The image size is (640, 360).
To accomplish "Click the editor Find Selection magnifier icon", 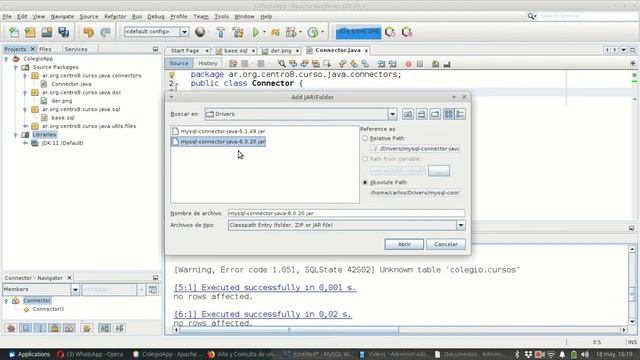I will pyautogui.click(x=282, y=64).
